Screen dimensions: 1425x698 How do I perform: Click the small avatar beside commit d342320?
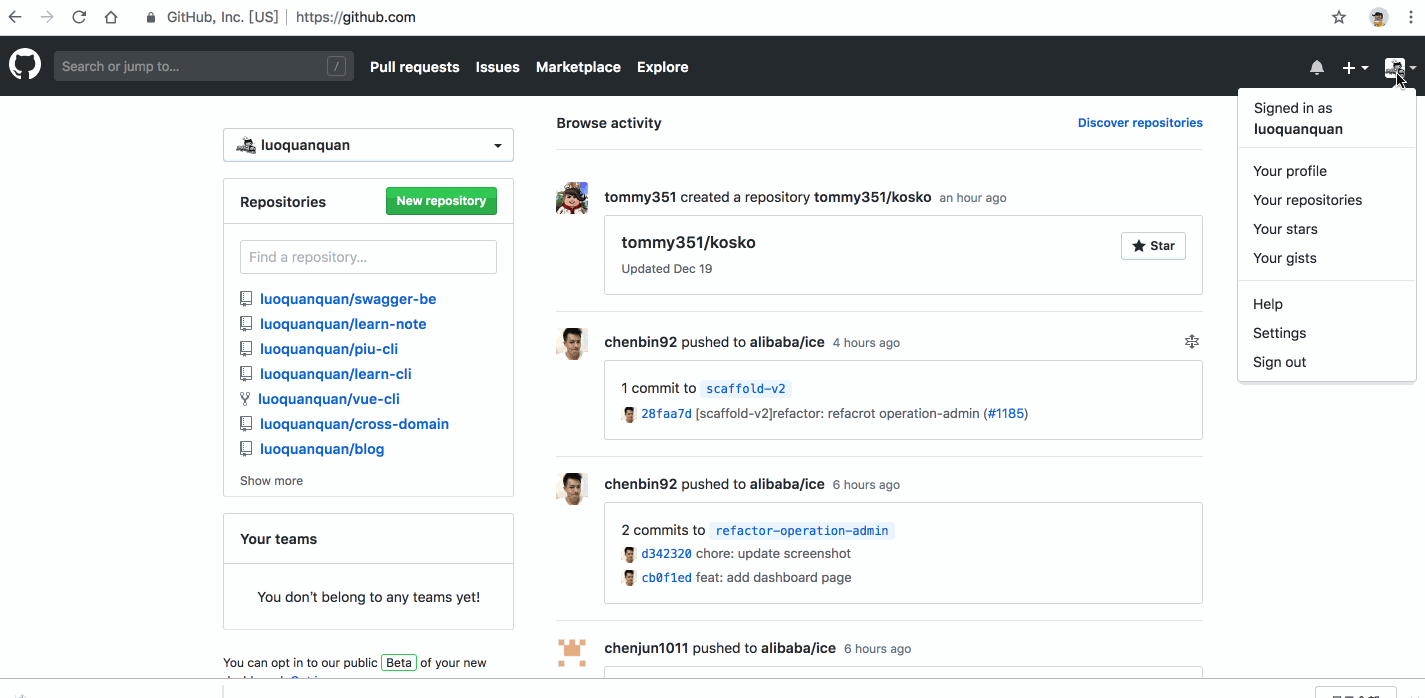point(630,554)
